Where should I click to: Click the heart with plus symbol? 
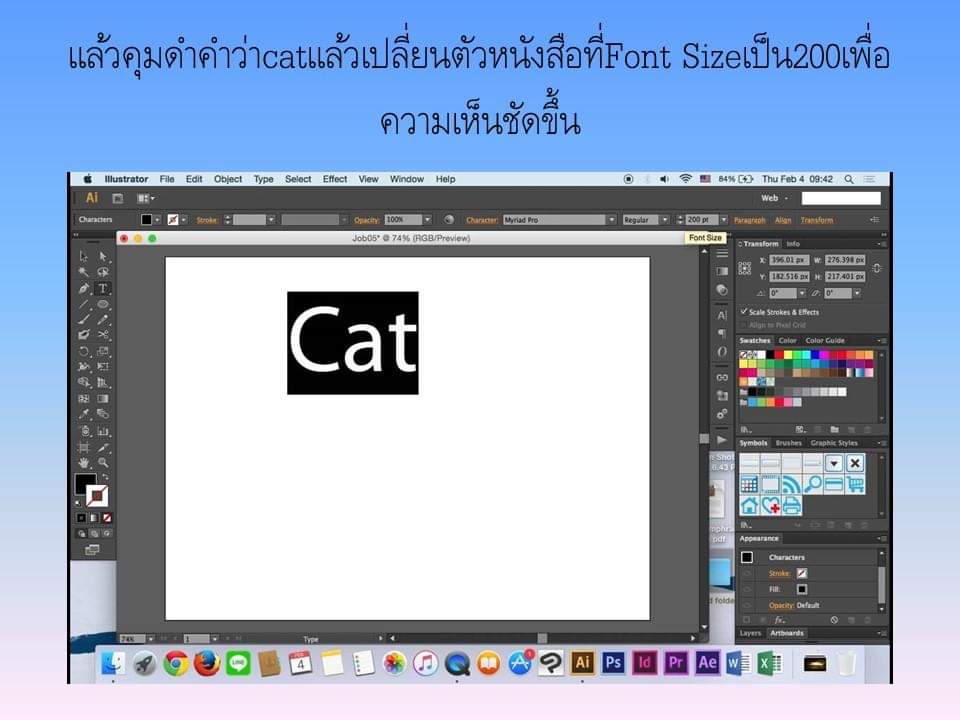click(771, 506)
